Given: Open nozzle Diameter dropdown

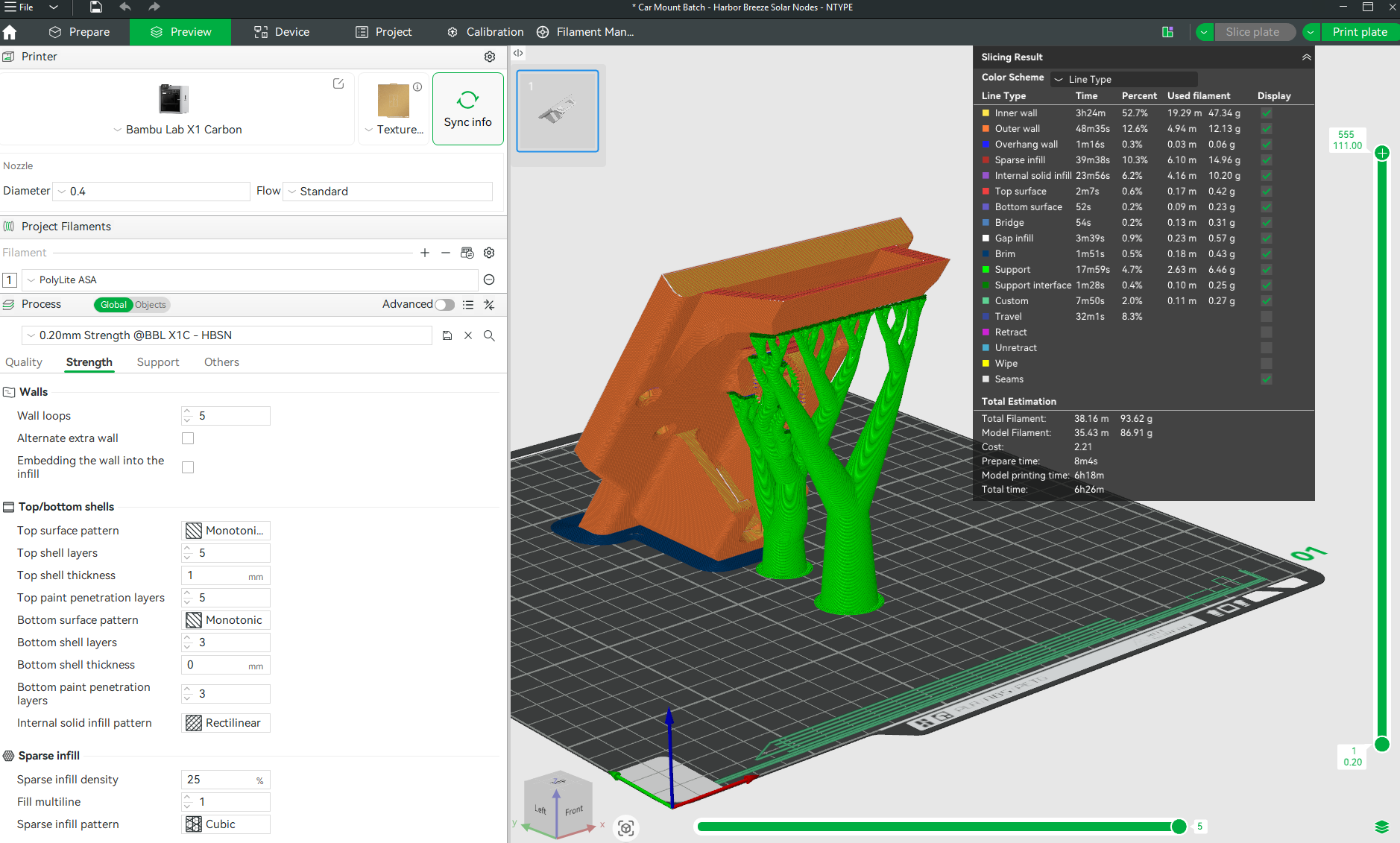Looking at the screenshot, I should [153, 192].
